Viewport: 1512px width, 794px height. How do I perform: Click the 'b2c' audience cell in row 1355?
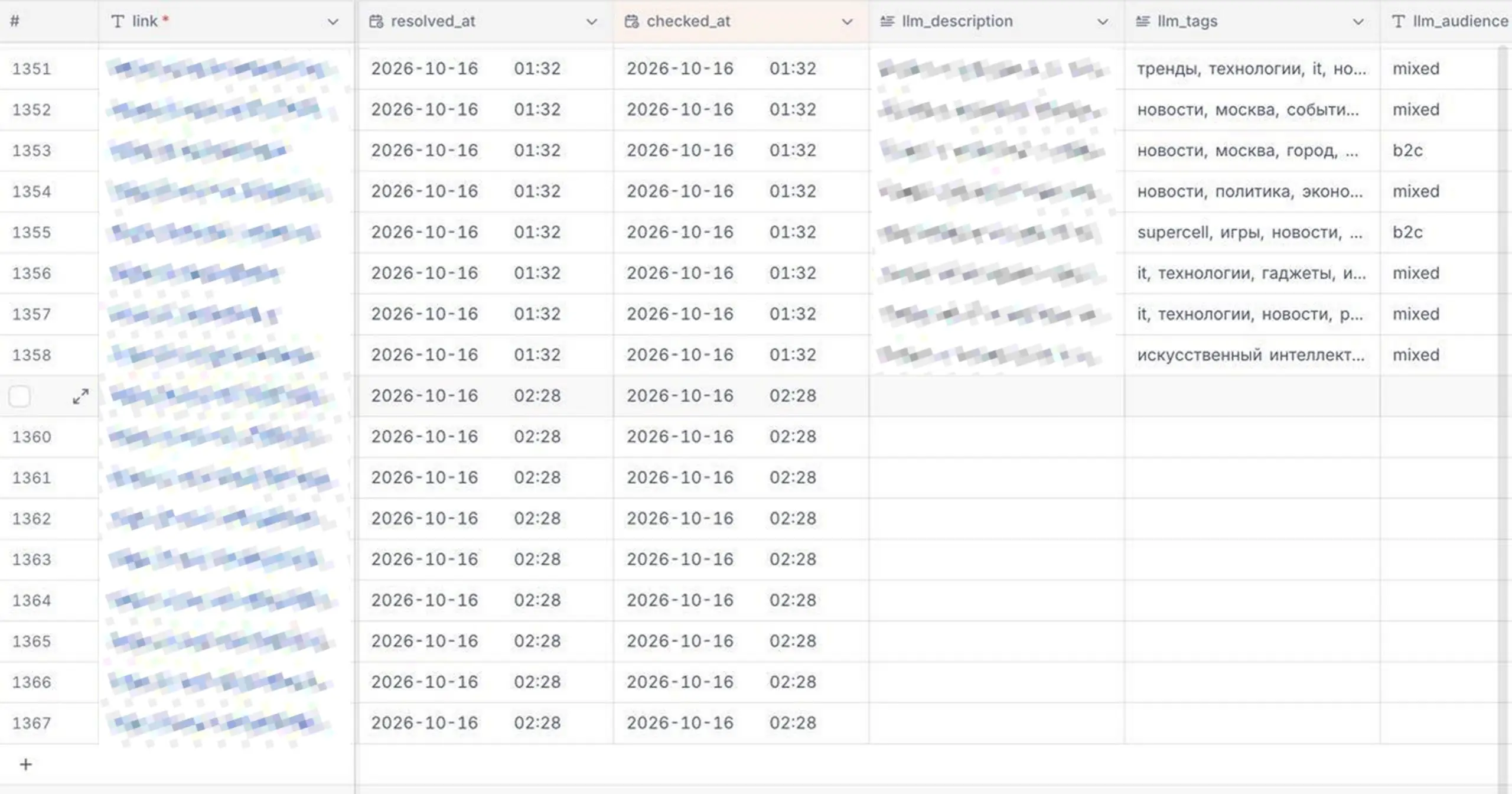click(x=1445, y=233)
